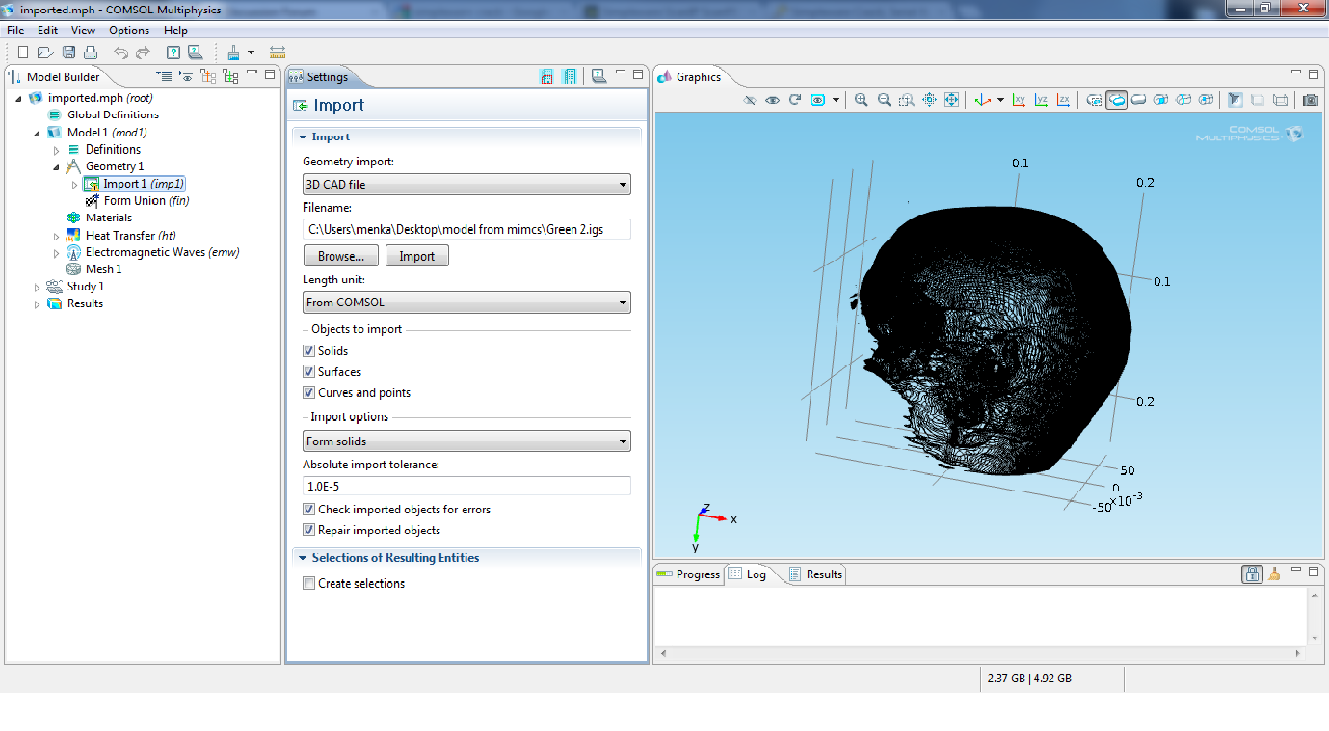Click the Zoom Out magnifier icon
The image size is (1329, 731).
tap(884, 100)
